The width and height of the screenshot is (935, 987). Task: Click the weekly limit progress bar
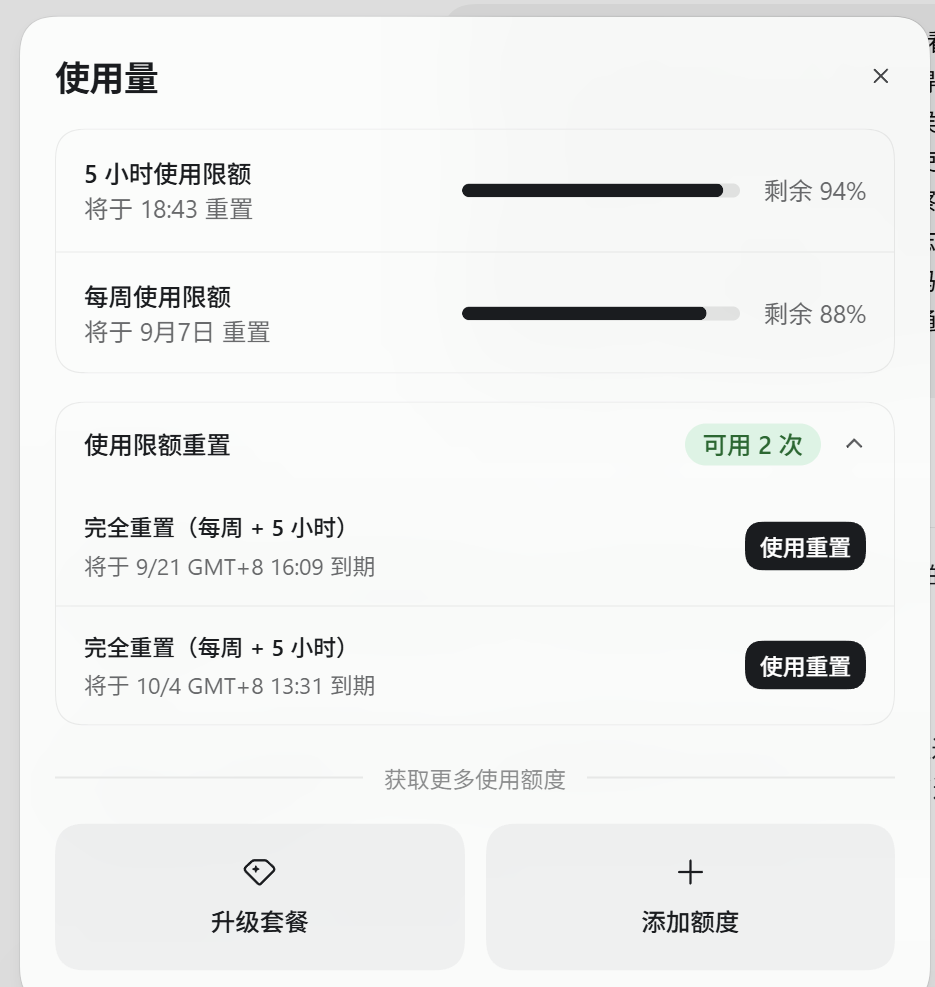click(x=601, y=313)
